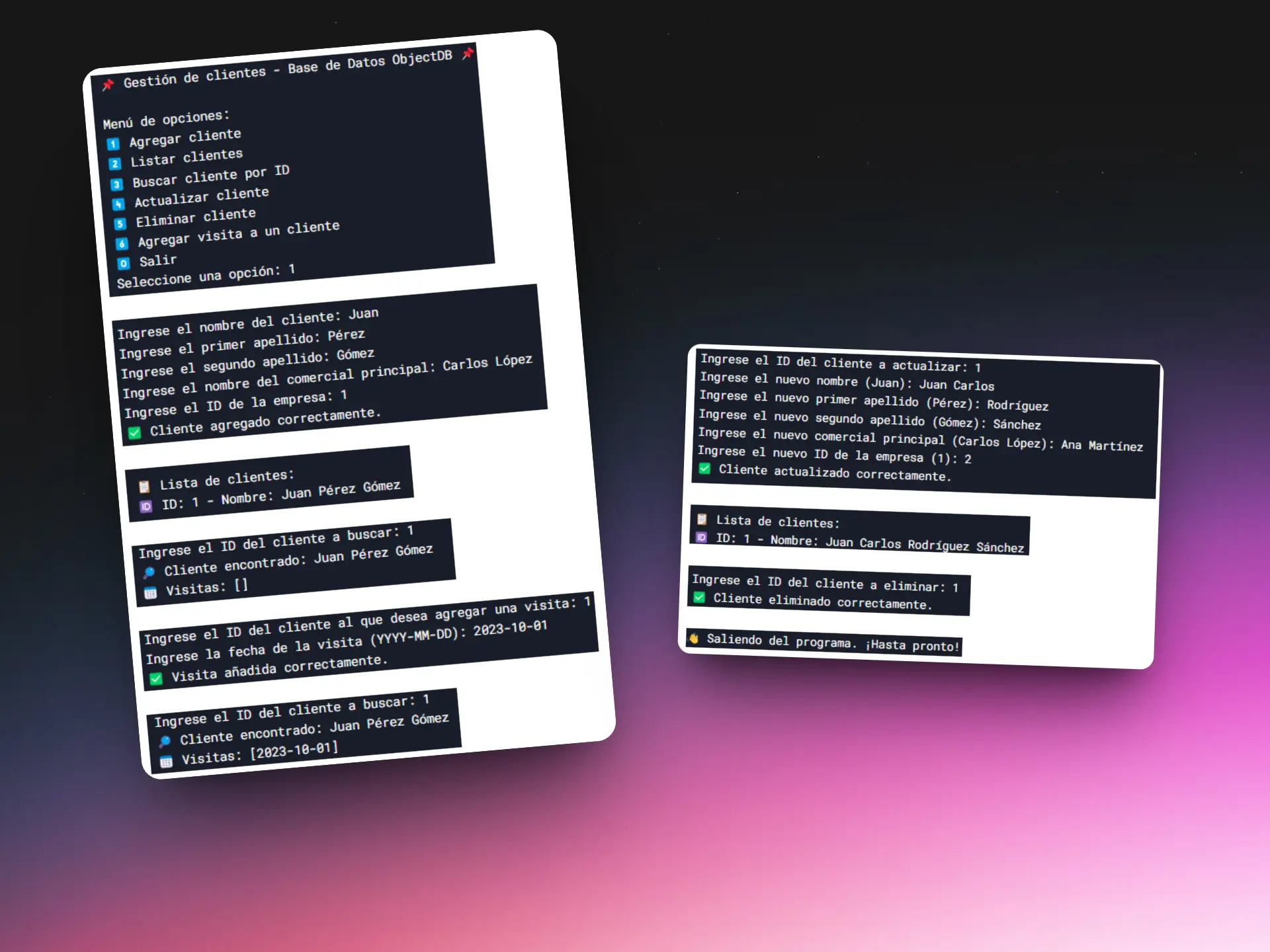The width and height of the screenshot is (1270, 952).
Task: Click the green check beside 'Cliente eliminado correctamente.'
Action: 698,597
